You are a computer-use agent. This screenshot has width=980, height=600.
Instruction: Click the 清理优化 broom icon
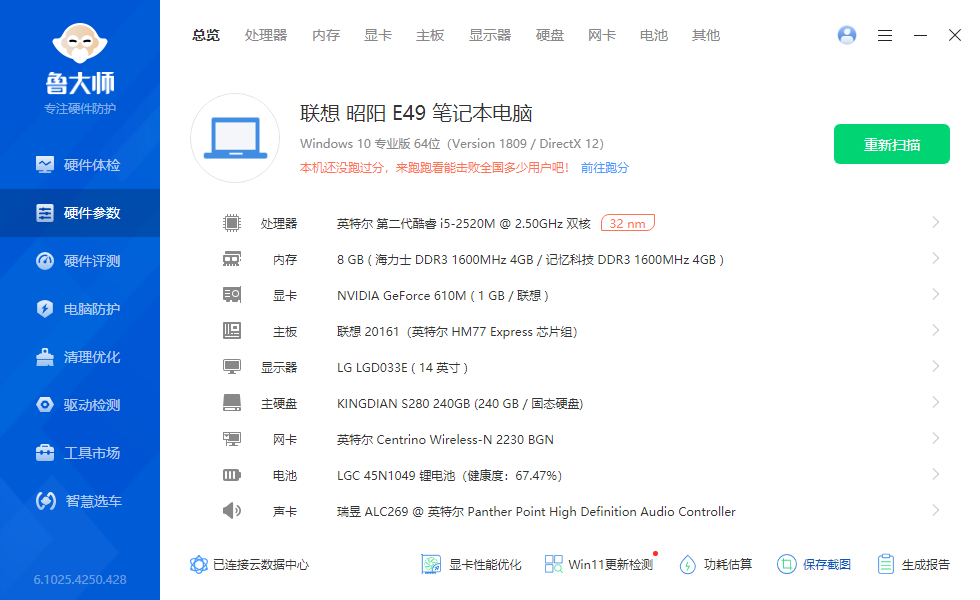click(45, 357)
